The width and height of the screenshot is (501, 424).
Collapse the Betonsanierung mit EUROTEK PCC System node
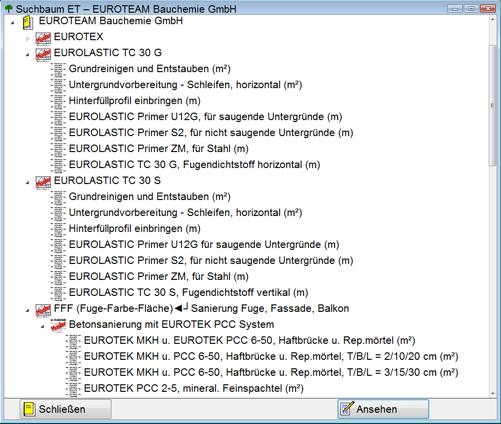[42, 326]
